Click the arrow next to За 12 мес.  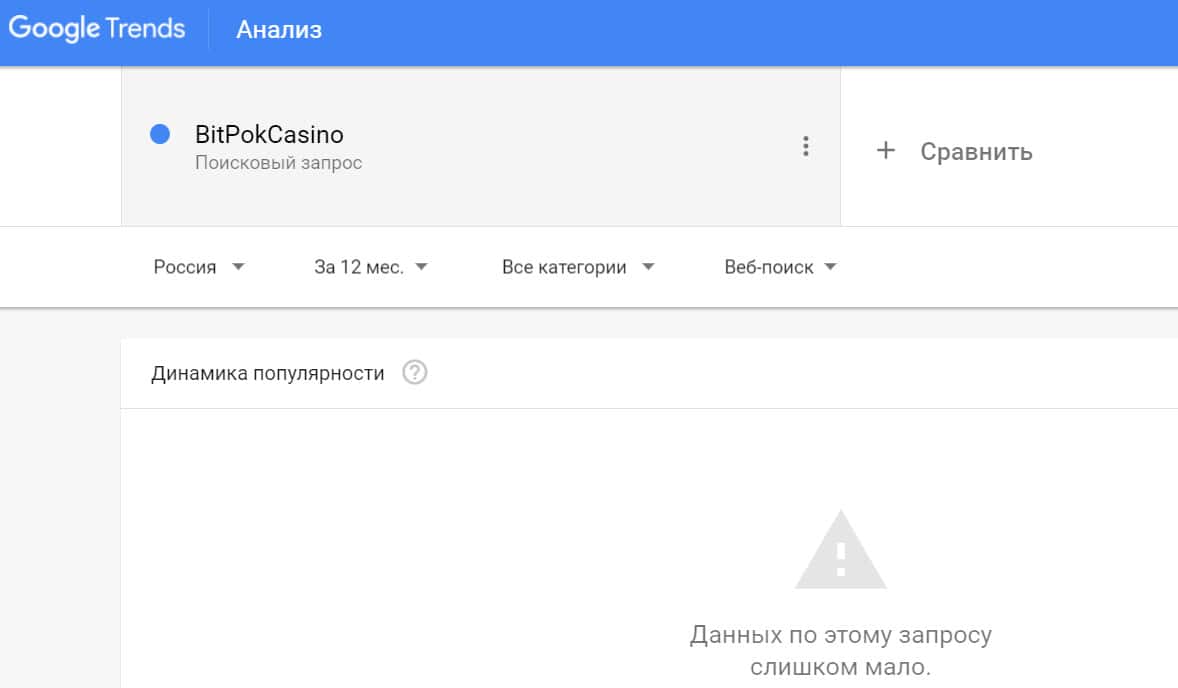[x=421, y=267]
